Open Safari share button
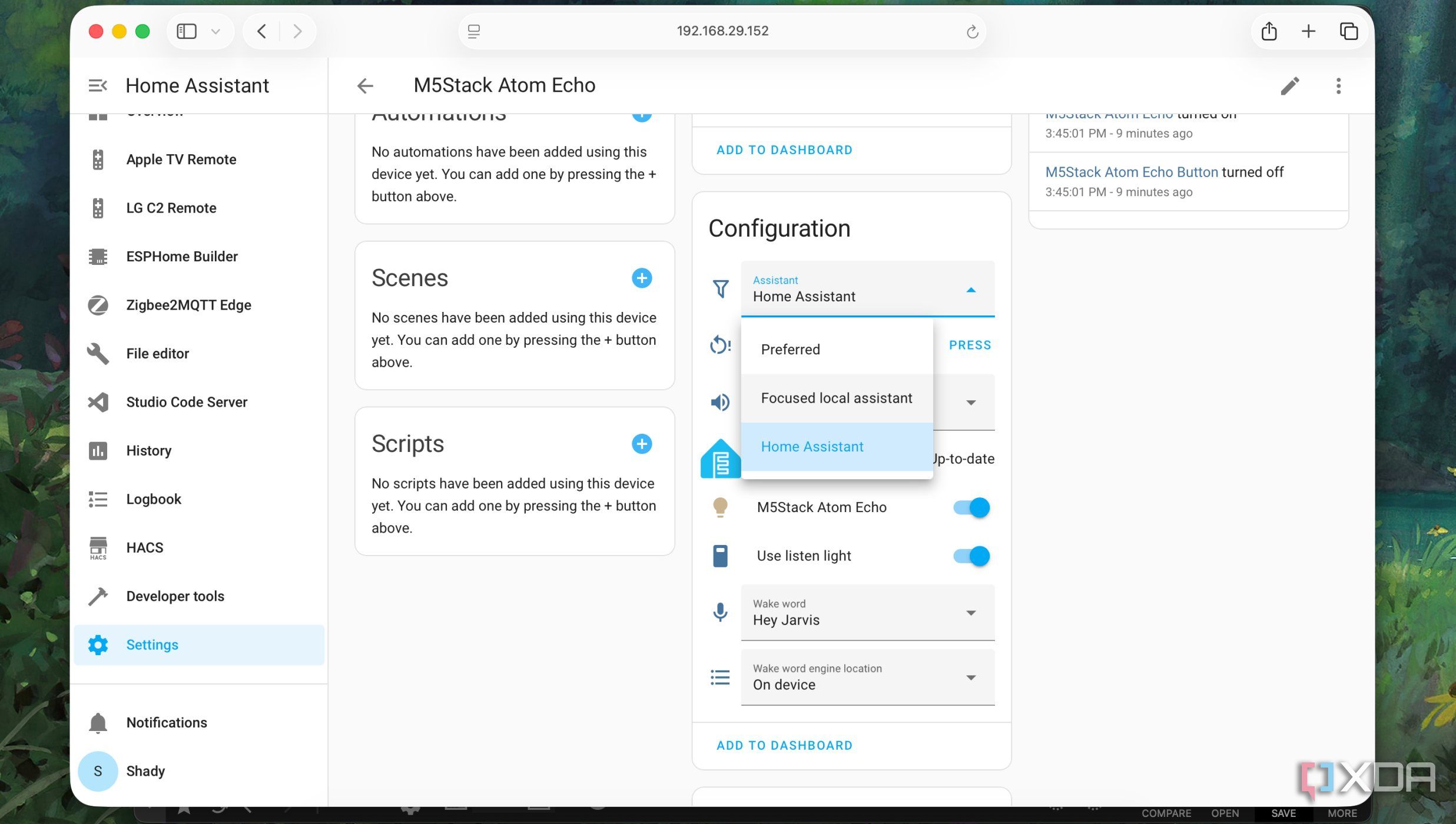Screen dimensions: 1456x824 [x=1269, y=31]
